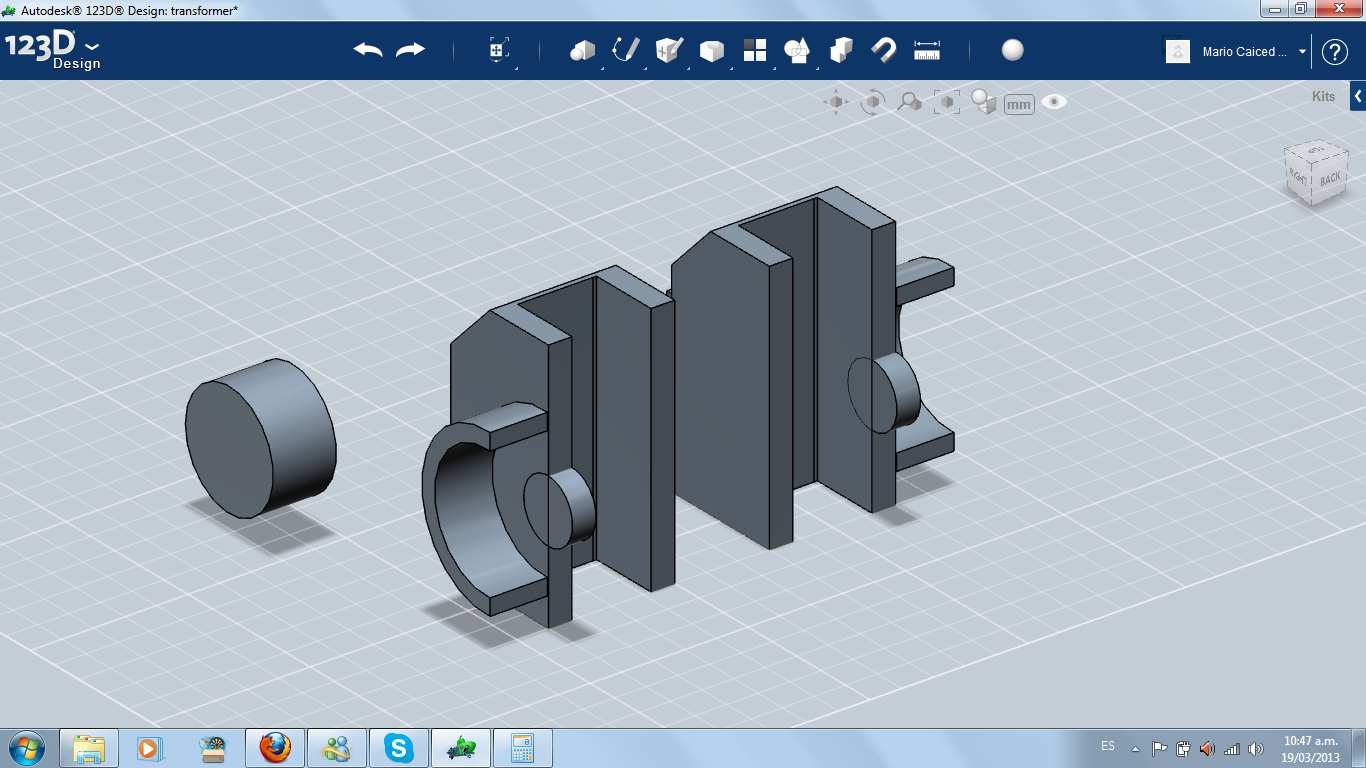This screenshot has height=768, width=1366.
Task: Select the Combine tool
Action: coord(841,50)
